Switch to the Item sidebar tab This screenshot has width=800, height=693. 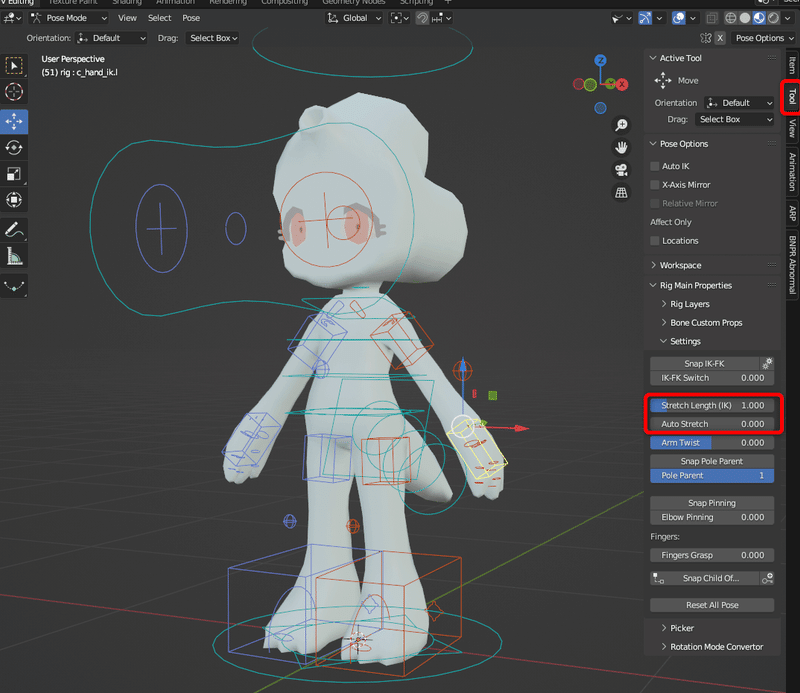792,65
